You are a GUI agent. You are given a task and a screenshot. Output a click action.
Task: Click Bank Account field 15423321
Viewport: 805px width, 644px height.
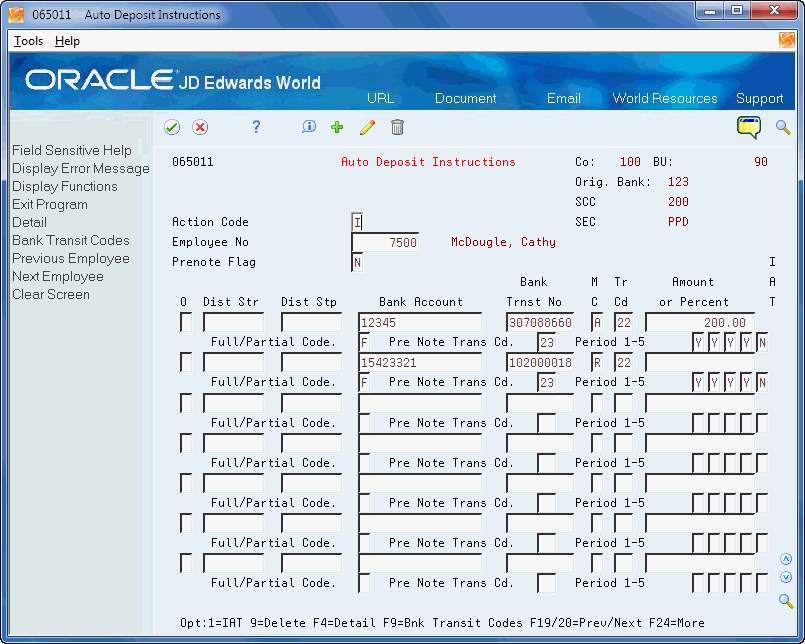[420, 363]
